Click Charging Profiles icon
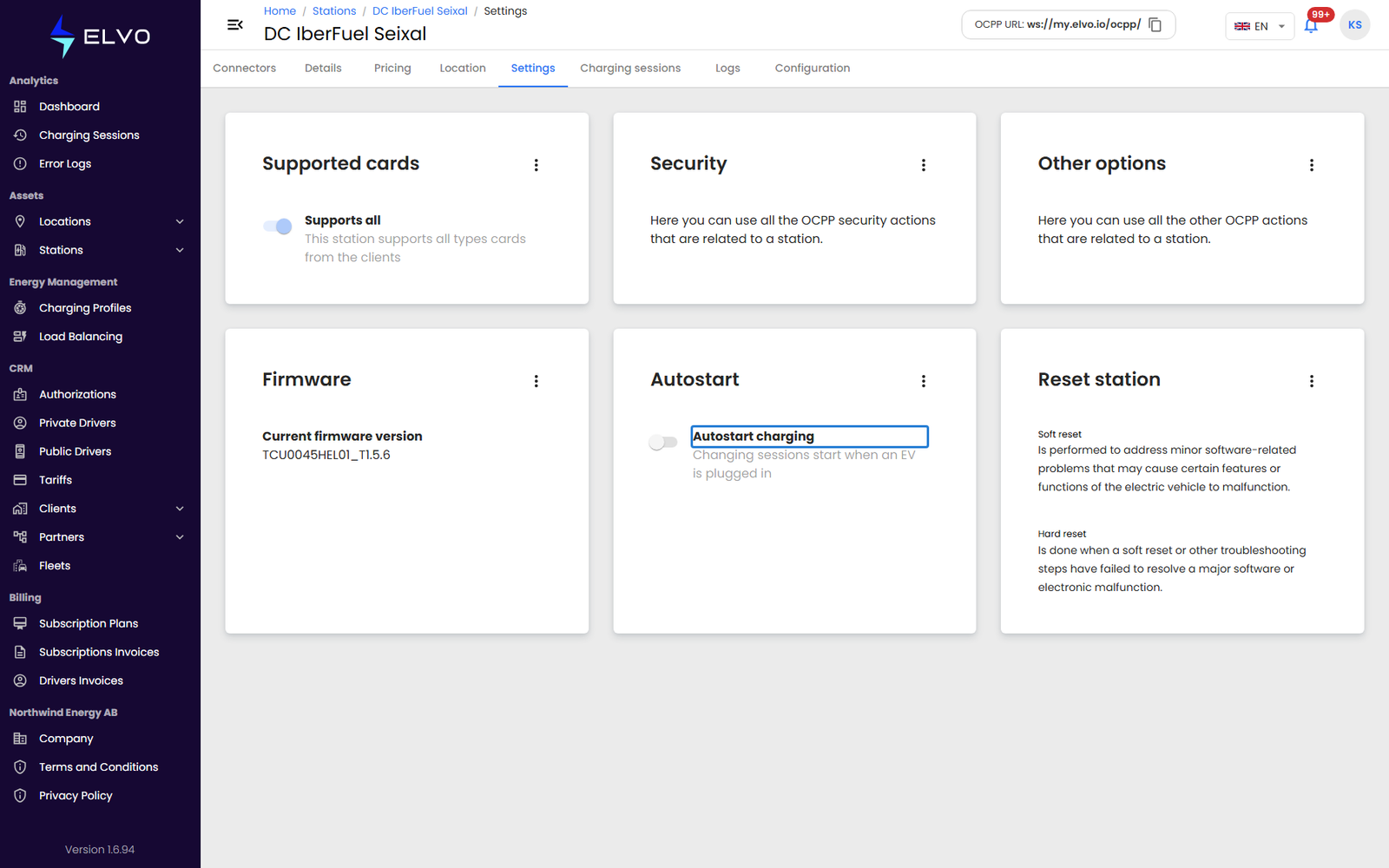This screenshot has width=1389, height=868. [20, 308]
